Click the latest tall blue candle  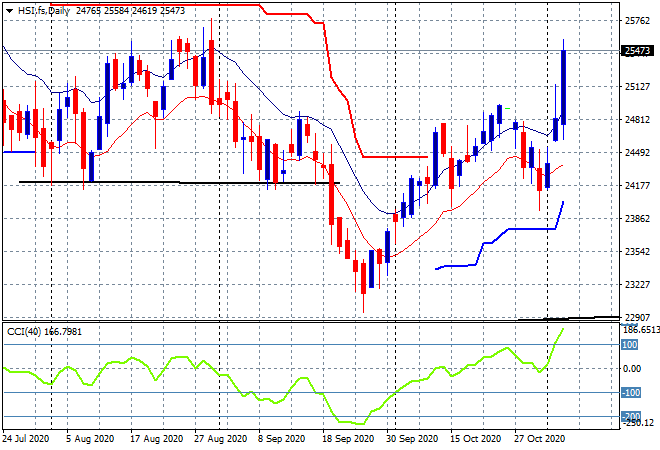point(563,88)
